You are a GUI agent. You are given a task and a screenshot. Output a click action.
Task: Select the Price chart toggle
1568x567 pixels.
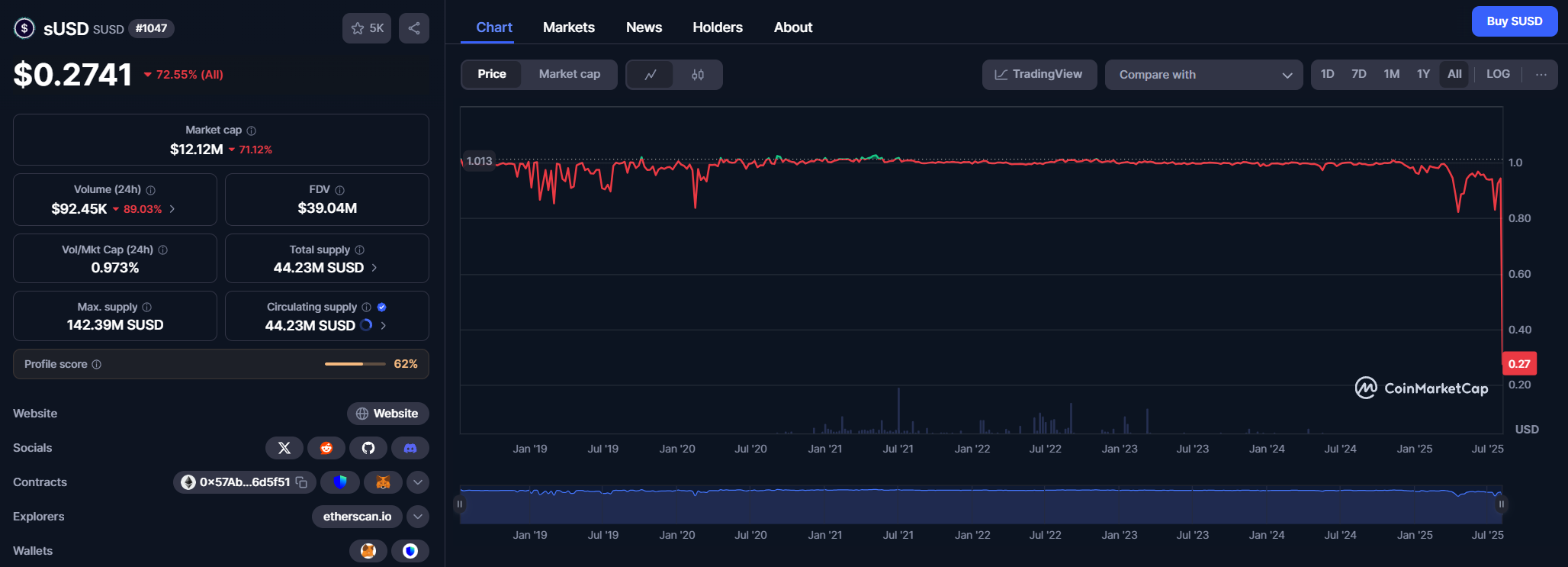[492, 74]
